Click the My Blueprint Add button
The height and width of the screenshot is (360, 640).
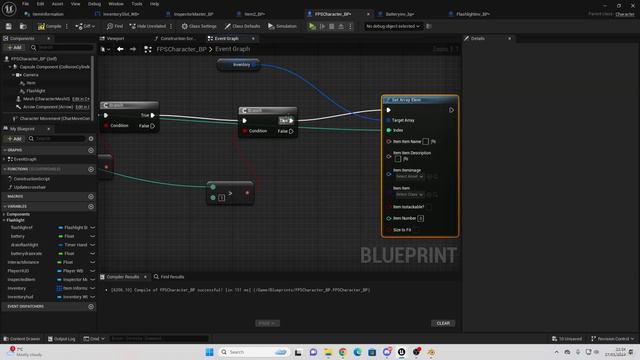pos(15,139)
